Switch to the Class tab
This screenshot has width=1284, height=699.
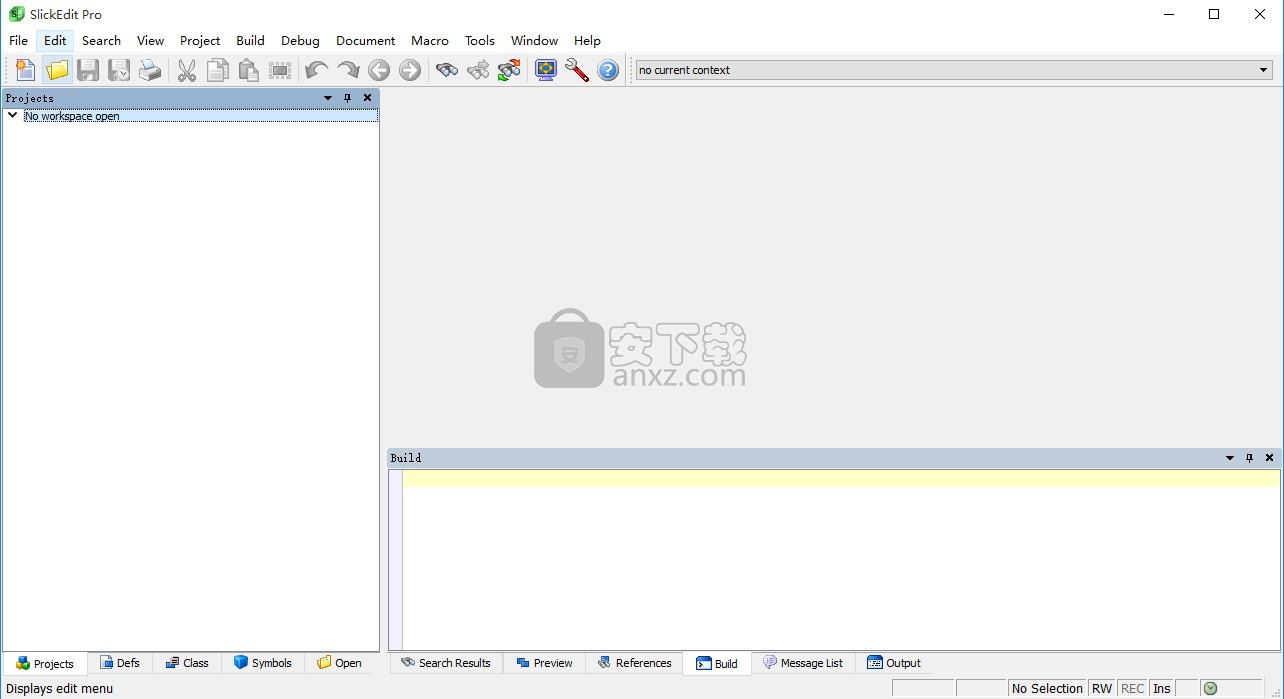tap(187, 663)
